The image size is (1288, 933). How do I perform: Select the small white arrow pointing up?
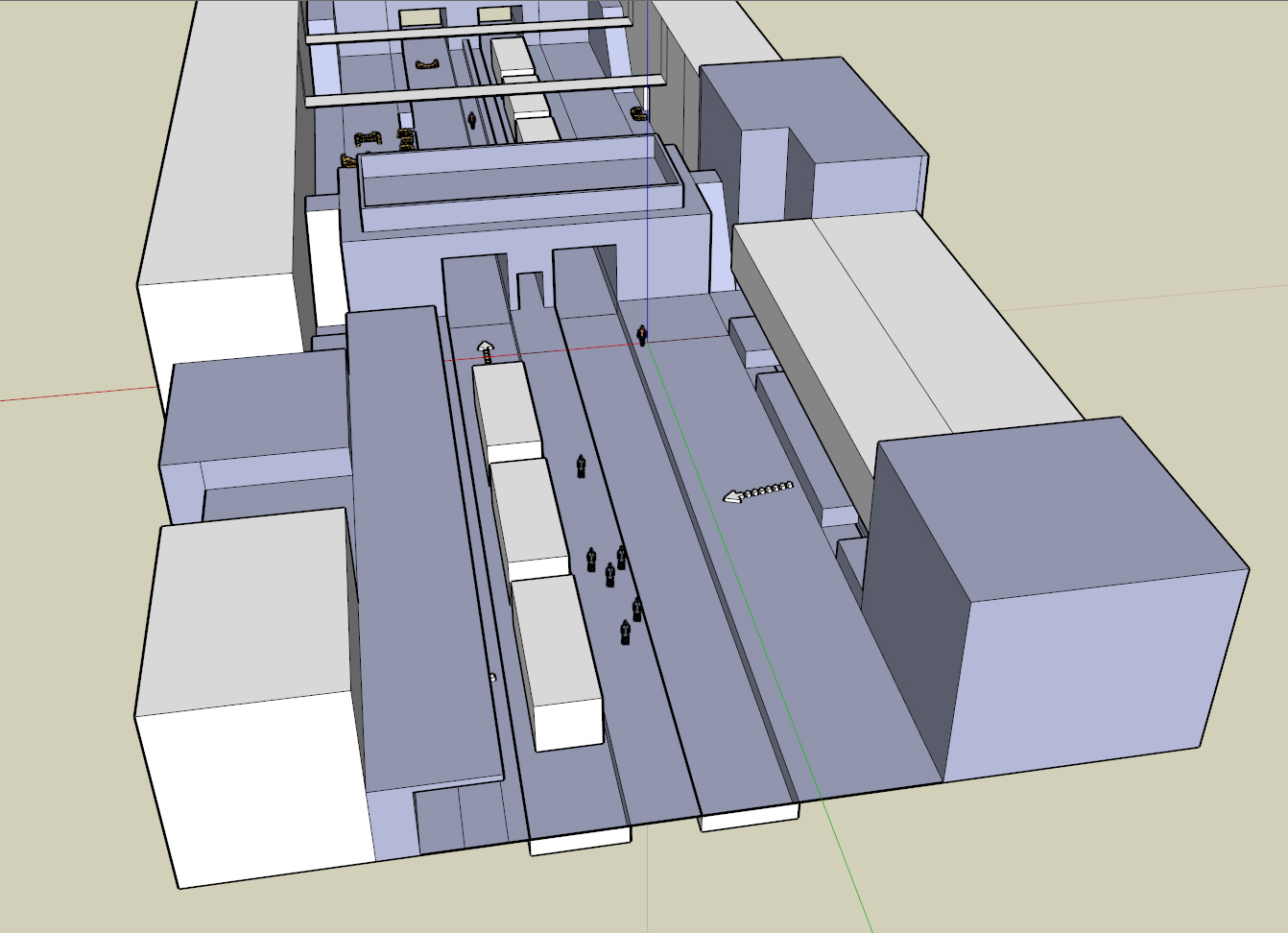coord(486,350)
